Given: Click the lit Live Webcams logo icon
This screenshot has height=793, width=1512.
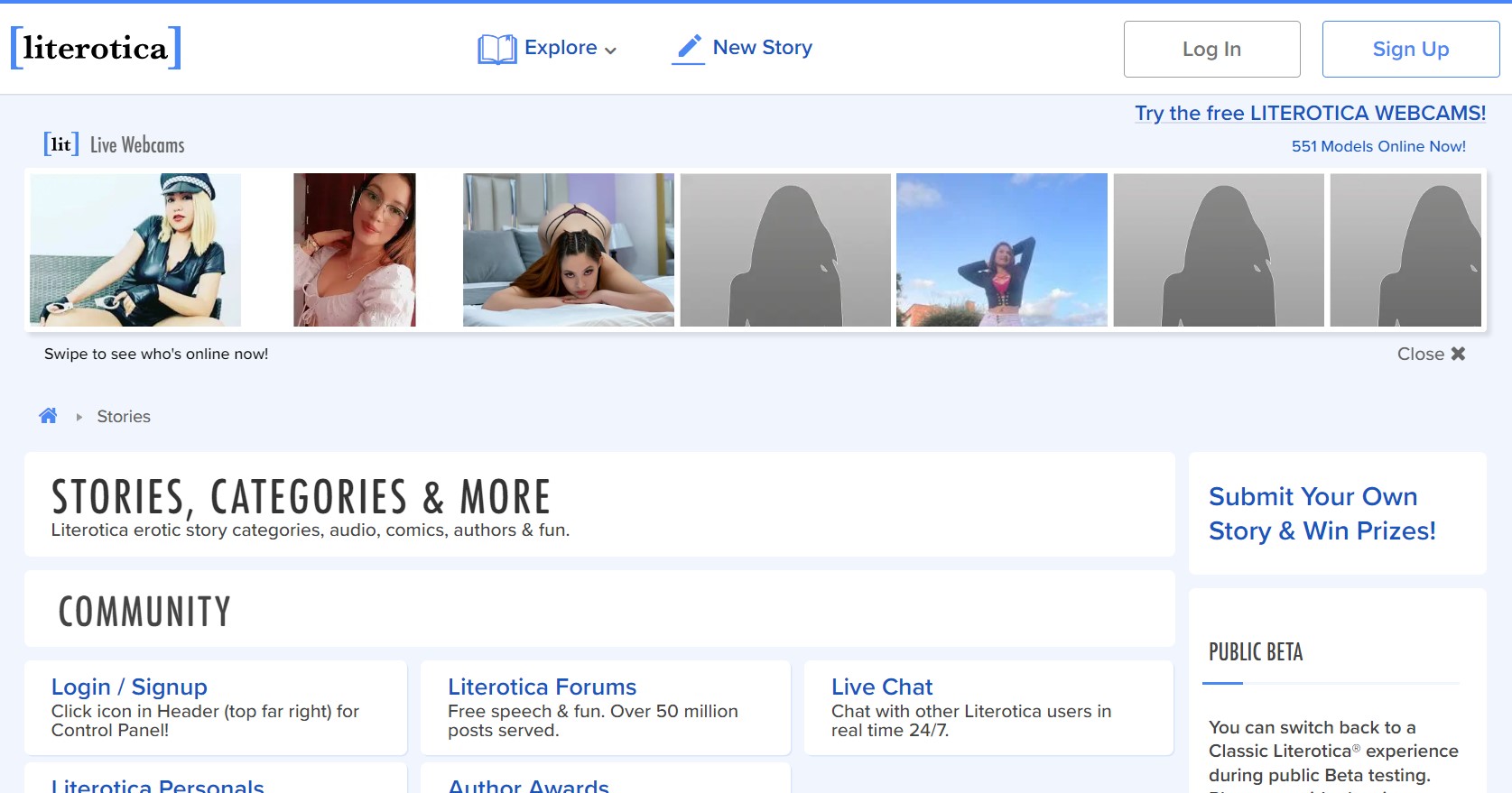Looking at the screenshot, I should [61, 144].
